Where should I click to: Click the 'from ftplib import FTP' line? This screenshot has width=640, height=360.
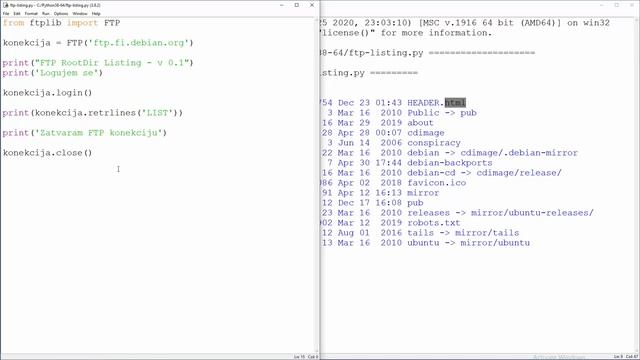point(61,23)
